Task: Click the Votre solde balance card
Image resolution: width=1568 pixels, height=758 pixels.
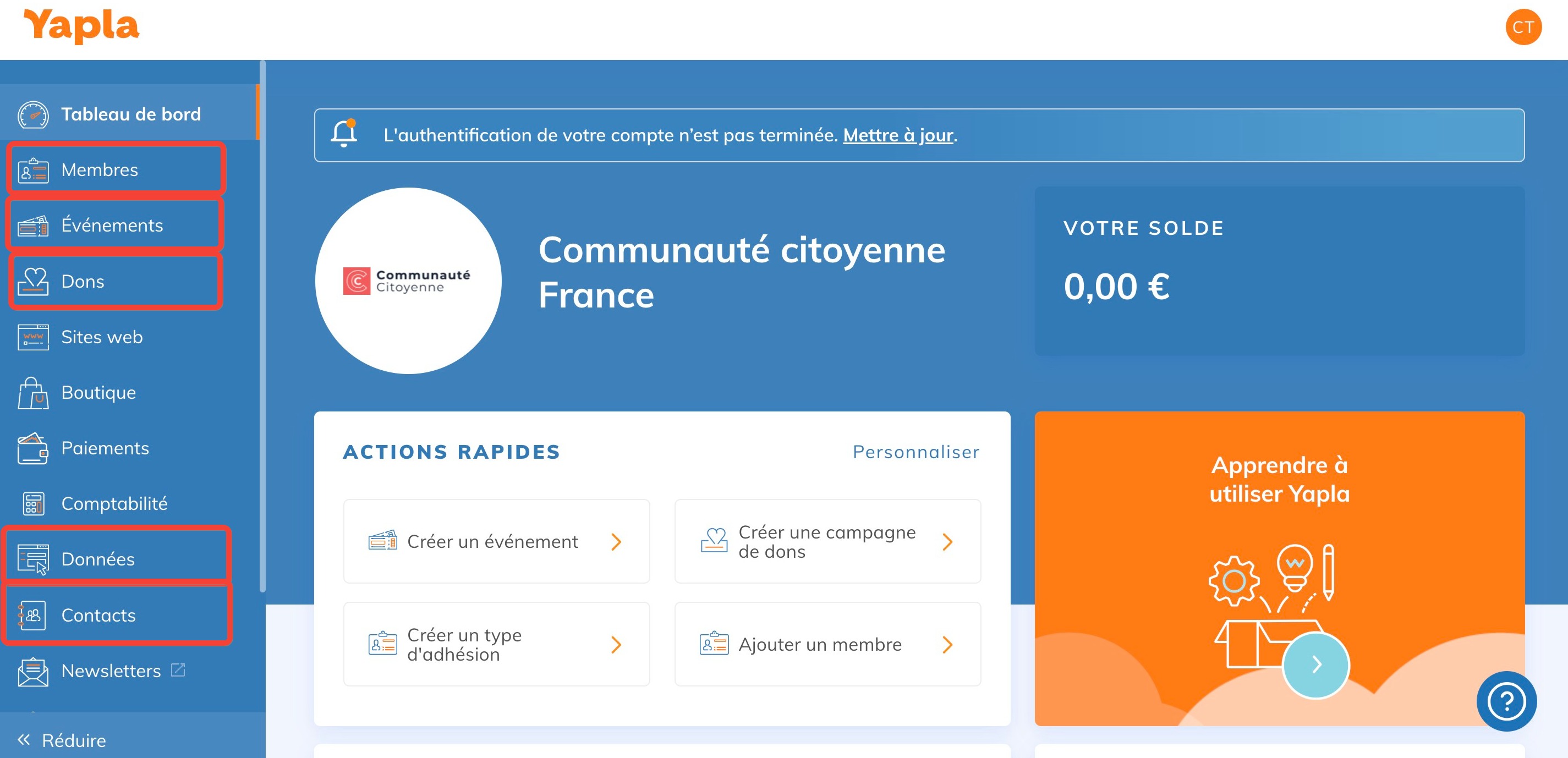Action: (1279, 271)
